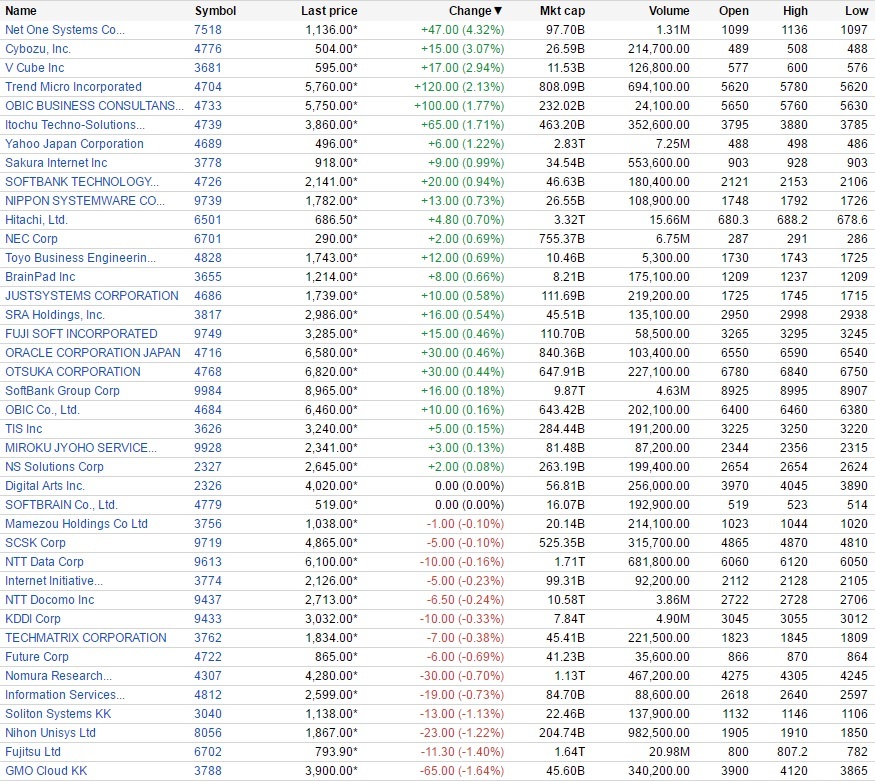
Task: Click symbol 3788 link
Action: [208, 769]
